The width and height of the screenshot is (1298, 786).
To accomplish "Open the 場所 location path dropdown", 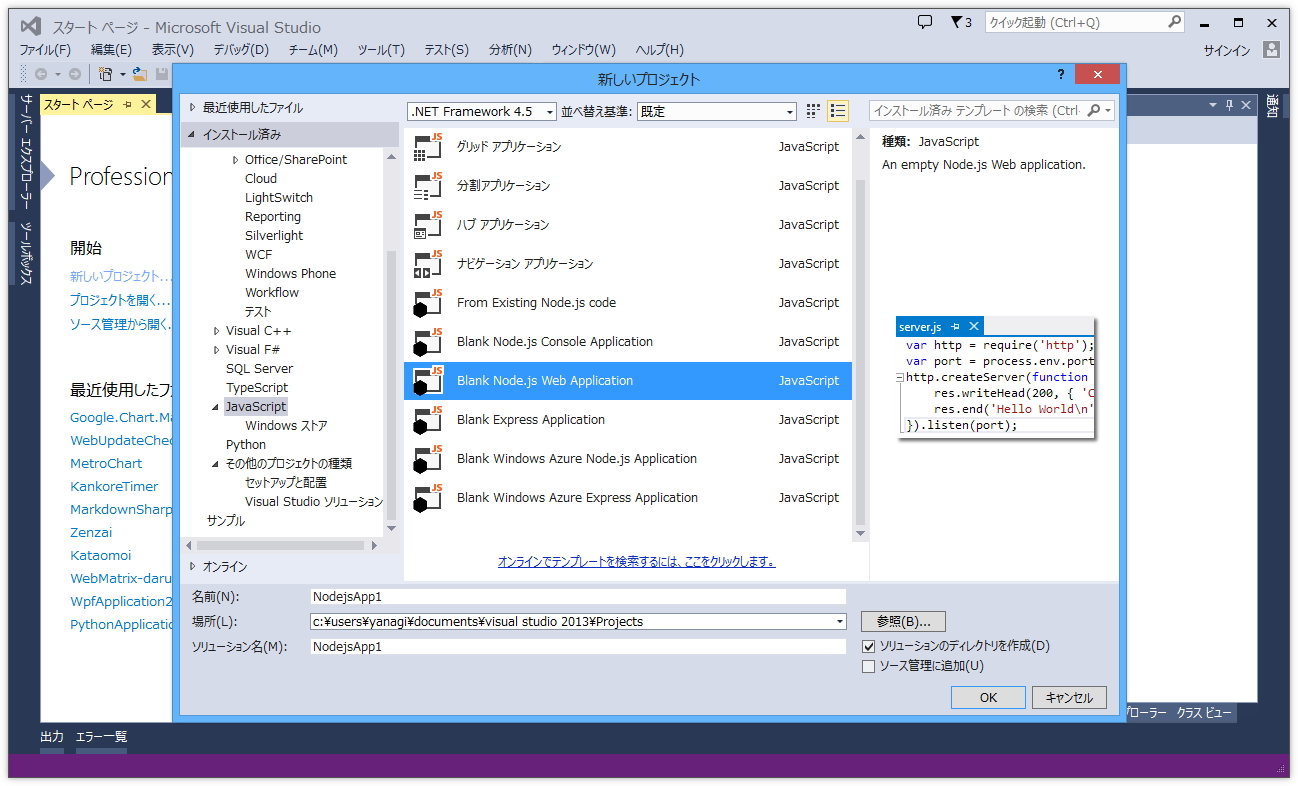I will point(840,622).
